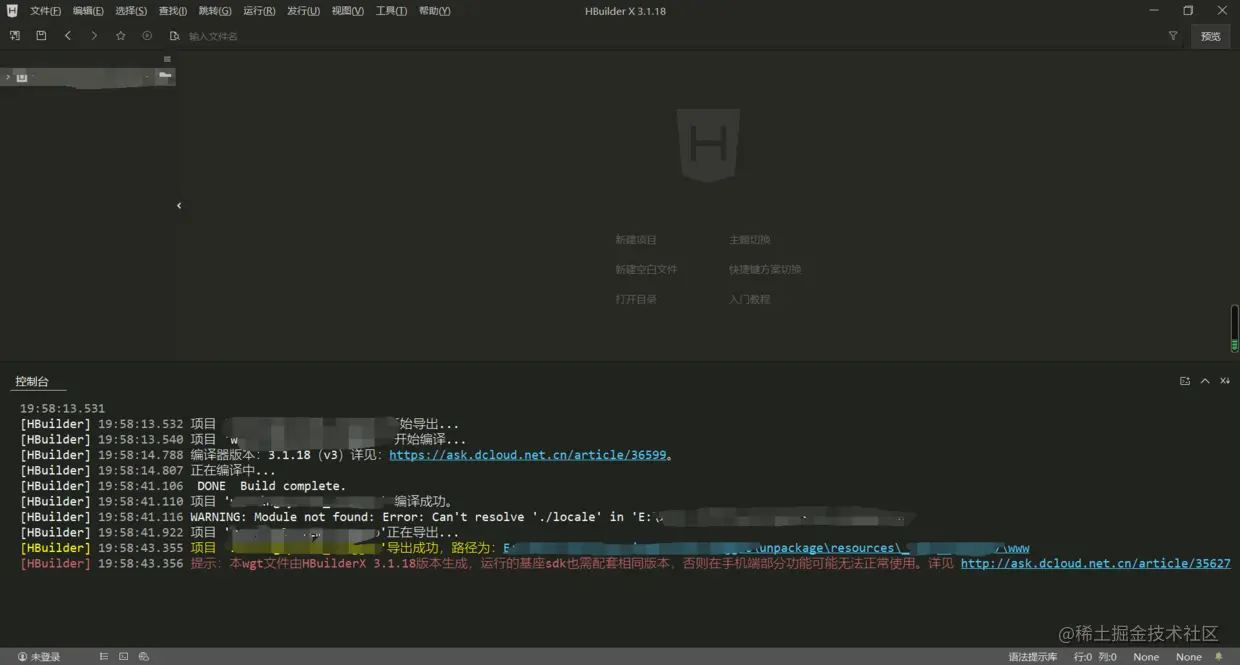Open the project panel hamburger menu
1240x665 pixels.
coord(167,59)
